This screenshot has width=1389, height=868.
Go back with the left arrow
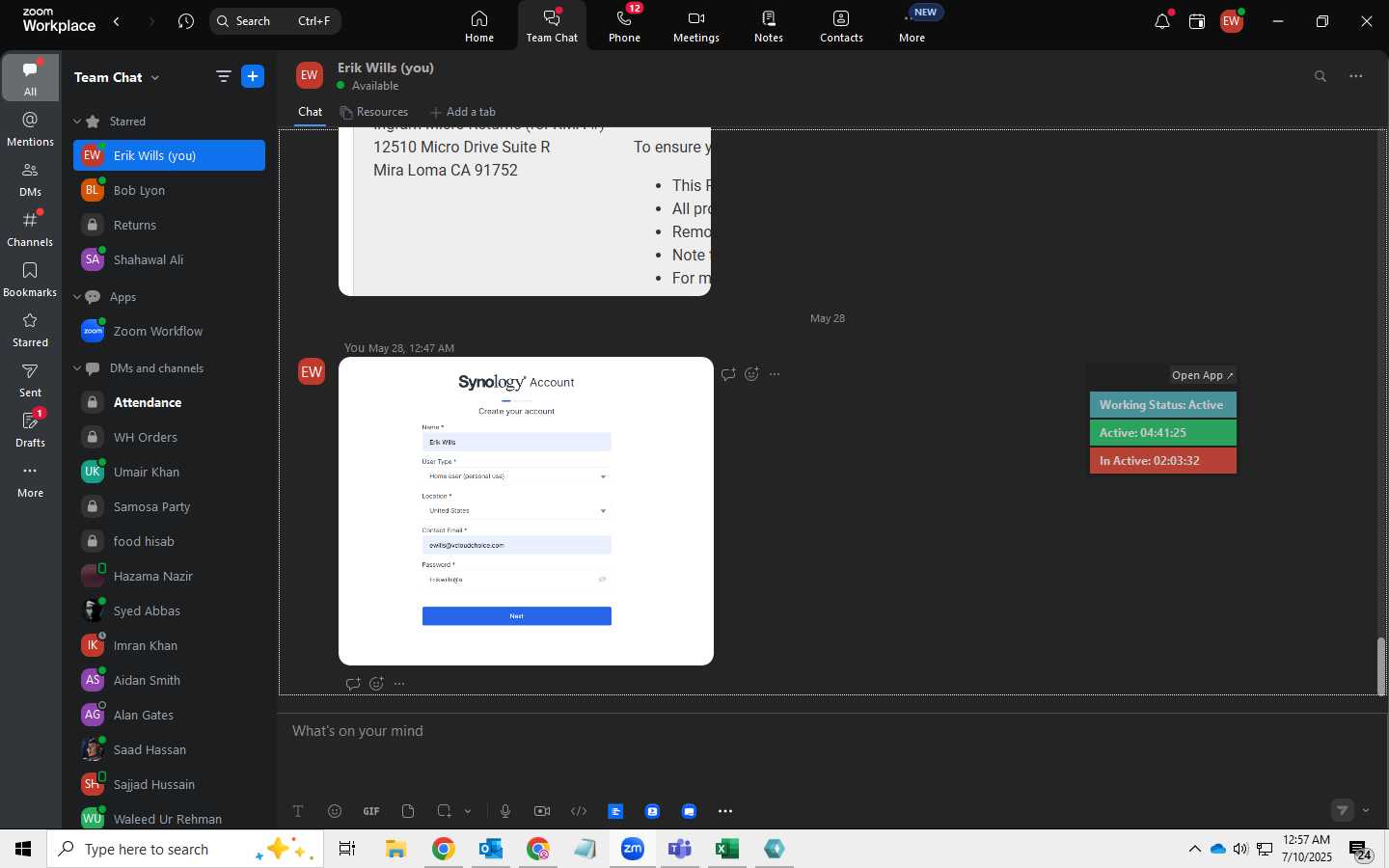tap(117, 21)
